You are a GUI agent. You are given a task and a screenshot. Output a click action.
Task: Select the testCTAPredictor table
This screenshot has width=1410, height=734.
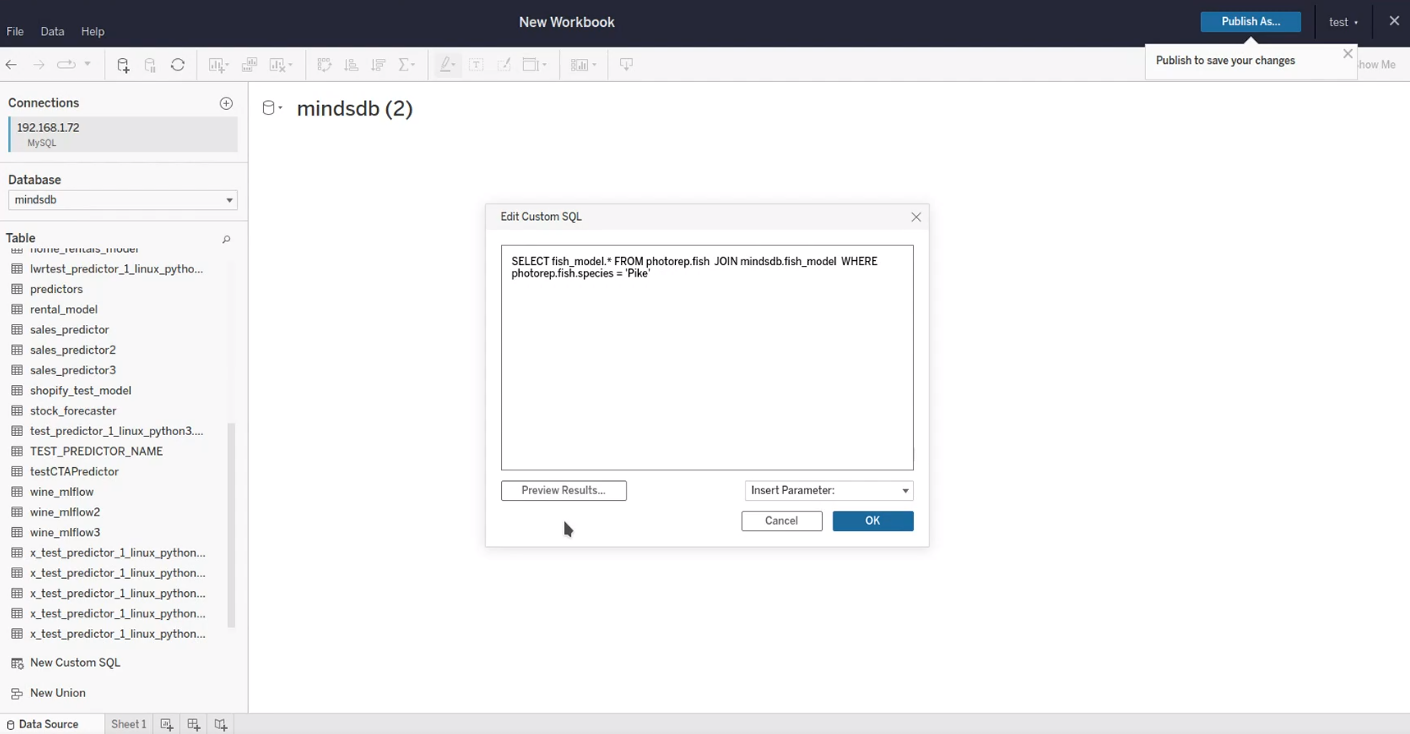pyautogui.click(x=74, y=472)
